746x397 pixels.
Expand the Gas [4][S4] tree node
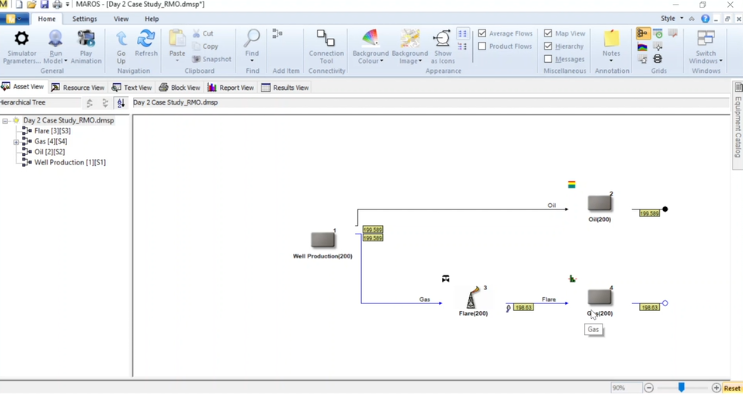[16, 142]
